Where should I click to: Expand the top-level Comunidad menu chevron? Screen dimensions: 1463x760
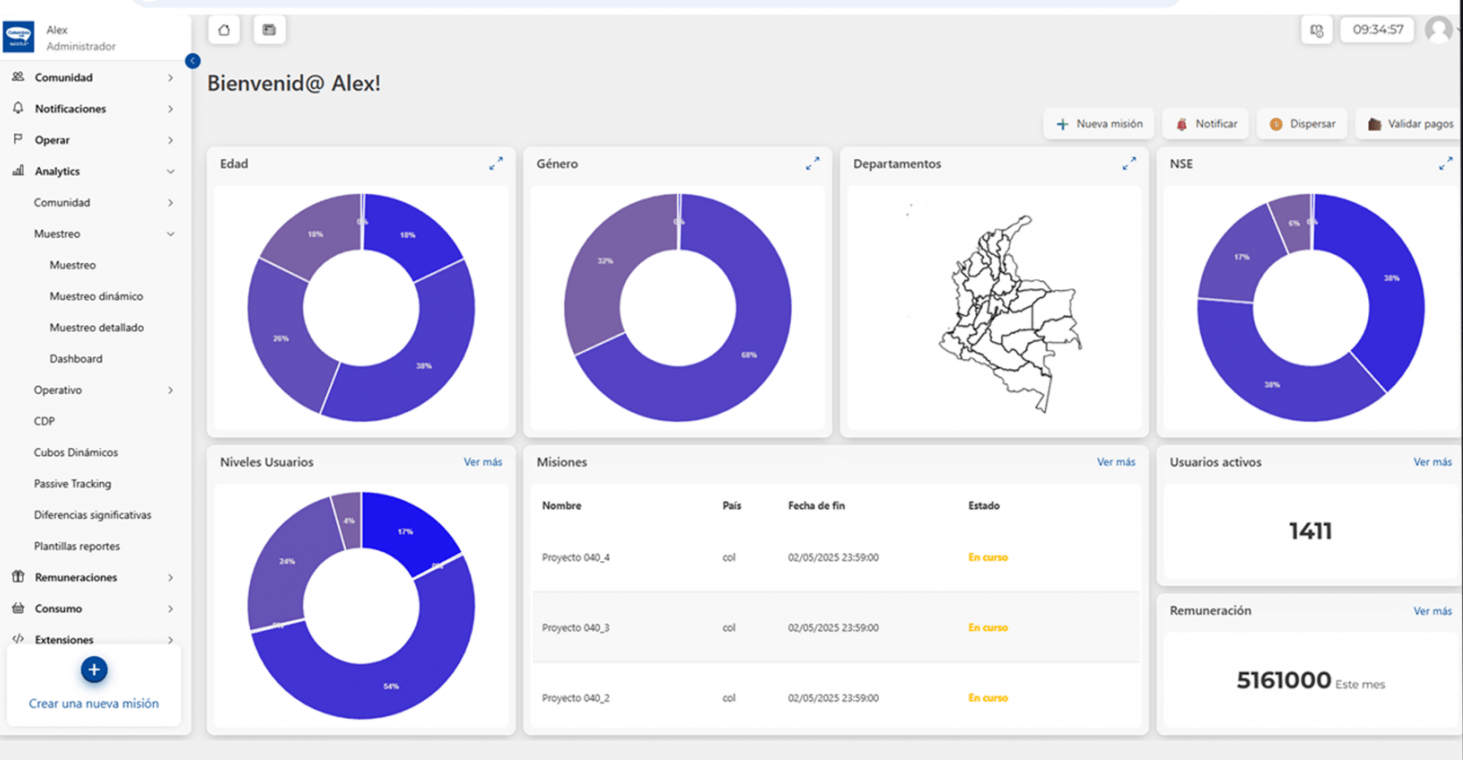(x=170, y=77)
